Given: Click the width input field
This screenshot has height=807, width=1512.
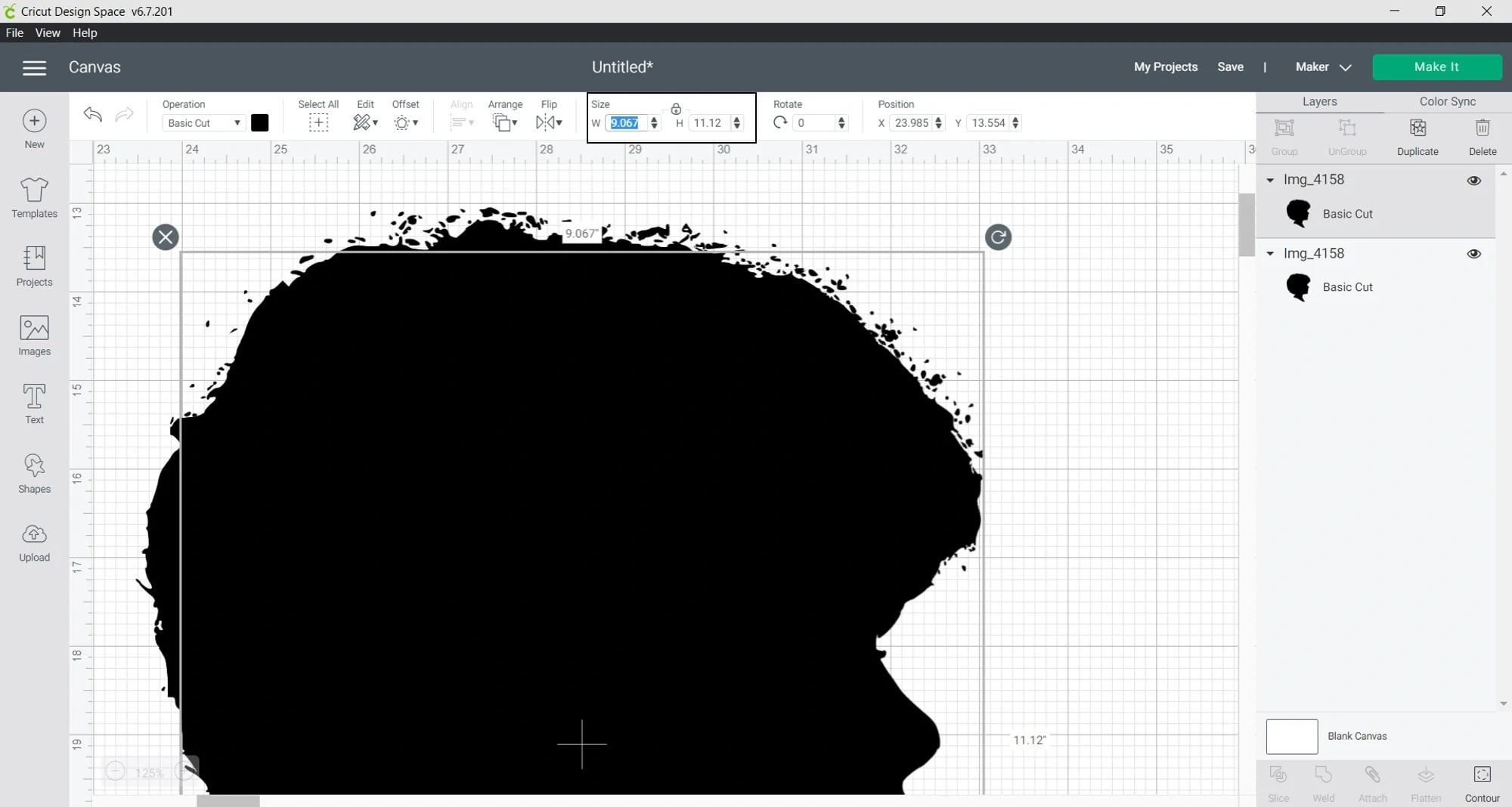Looking at the screenshot, I should click(627, 123).
